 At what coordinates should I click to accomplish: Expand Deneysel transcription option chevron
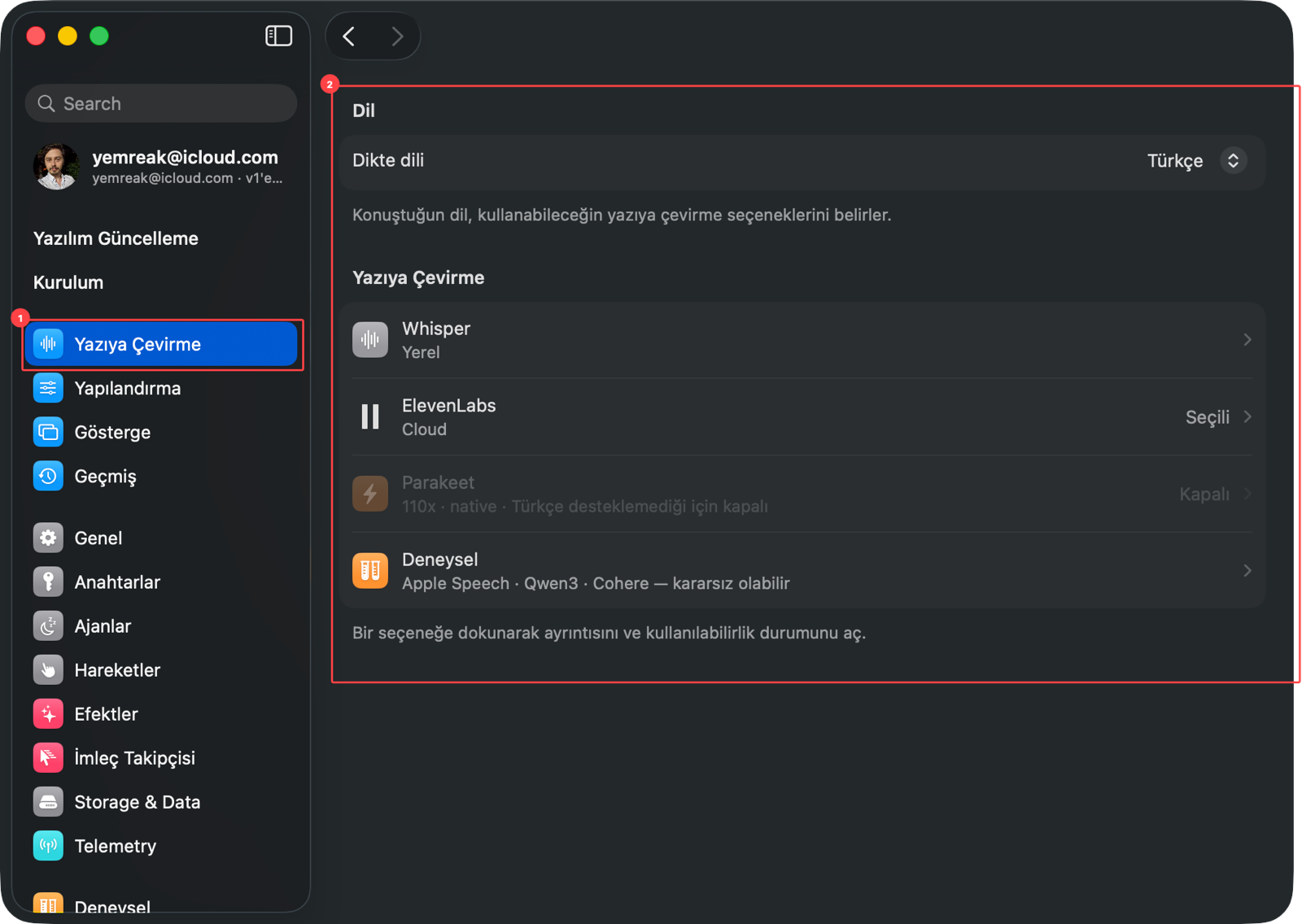click(1247, 570)
